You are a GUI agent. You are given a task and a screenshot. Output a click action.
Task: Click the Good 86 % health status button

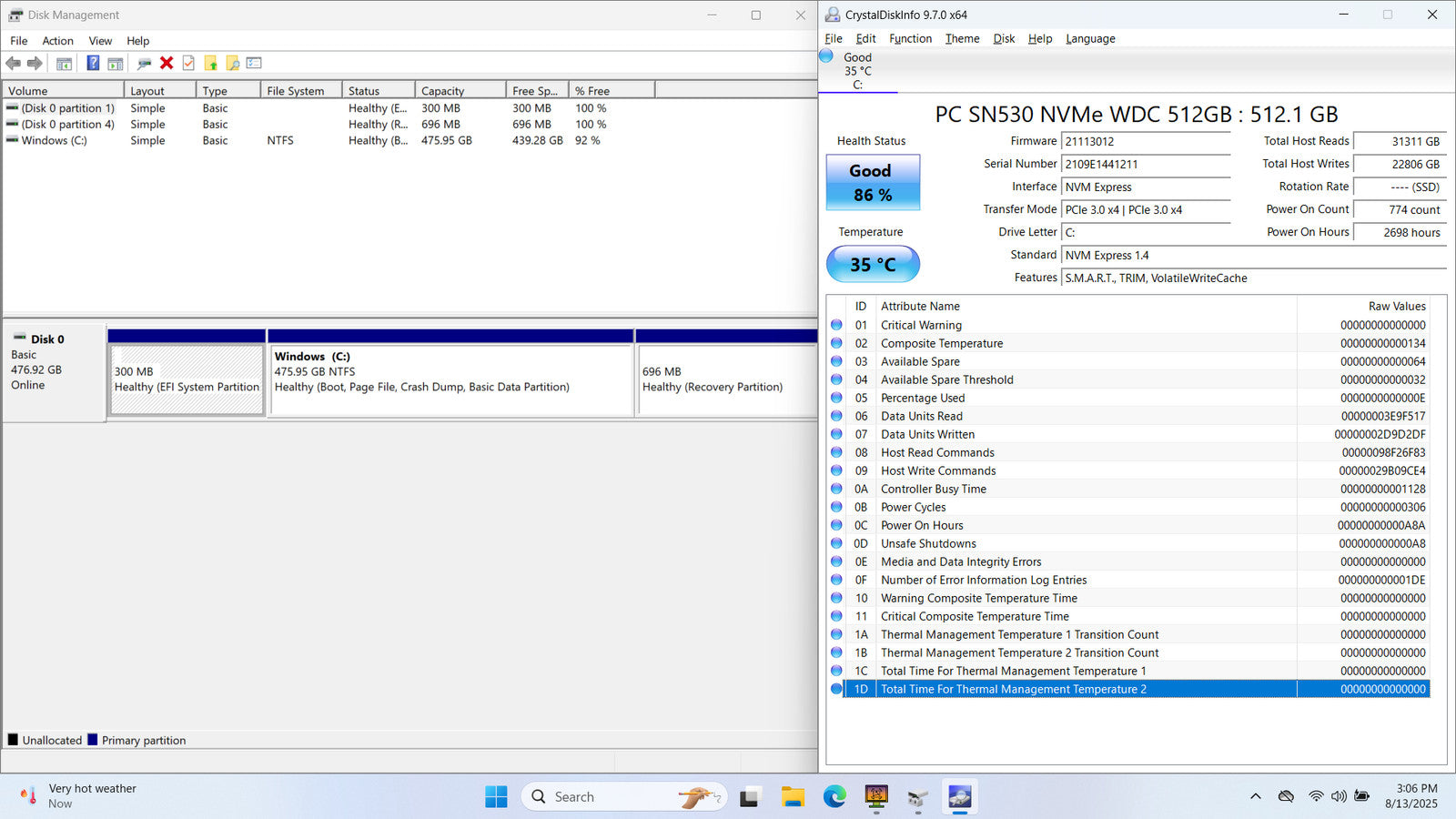(873, 183)
